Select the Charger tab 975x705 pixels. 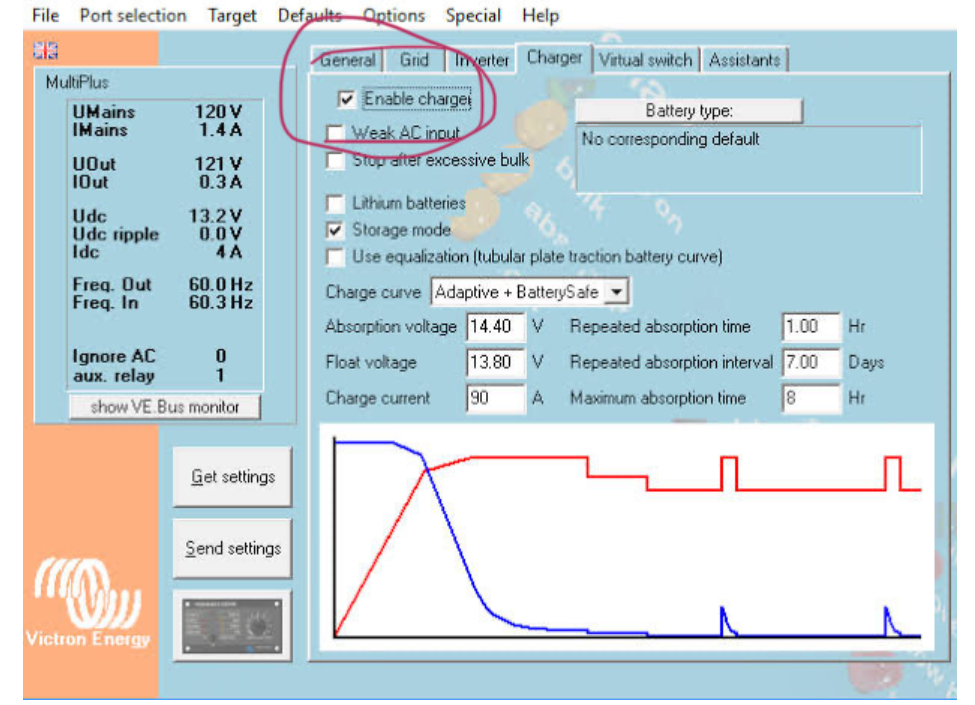(554, 58)
